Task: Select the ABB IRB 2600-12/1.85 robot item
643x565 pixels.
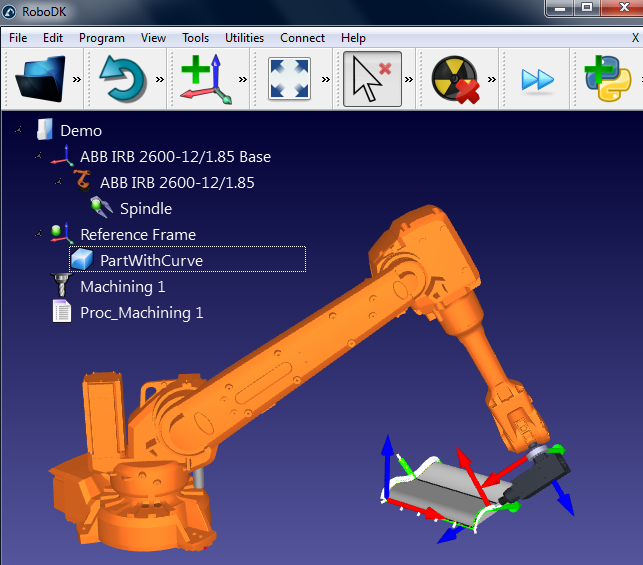Action: (x=177, y=182)
